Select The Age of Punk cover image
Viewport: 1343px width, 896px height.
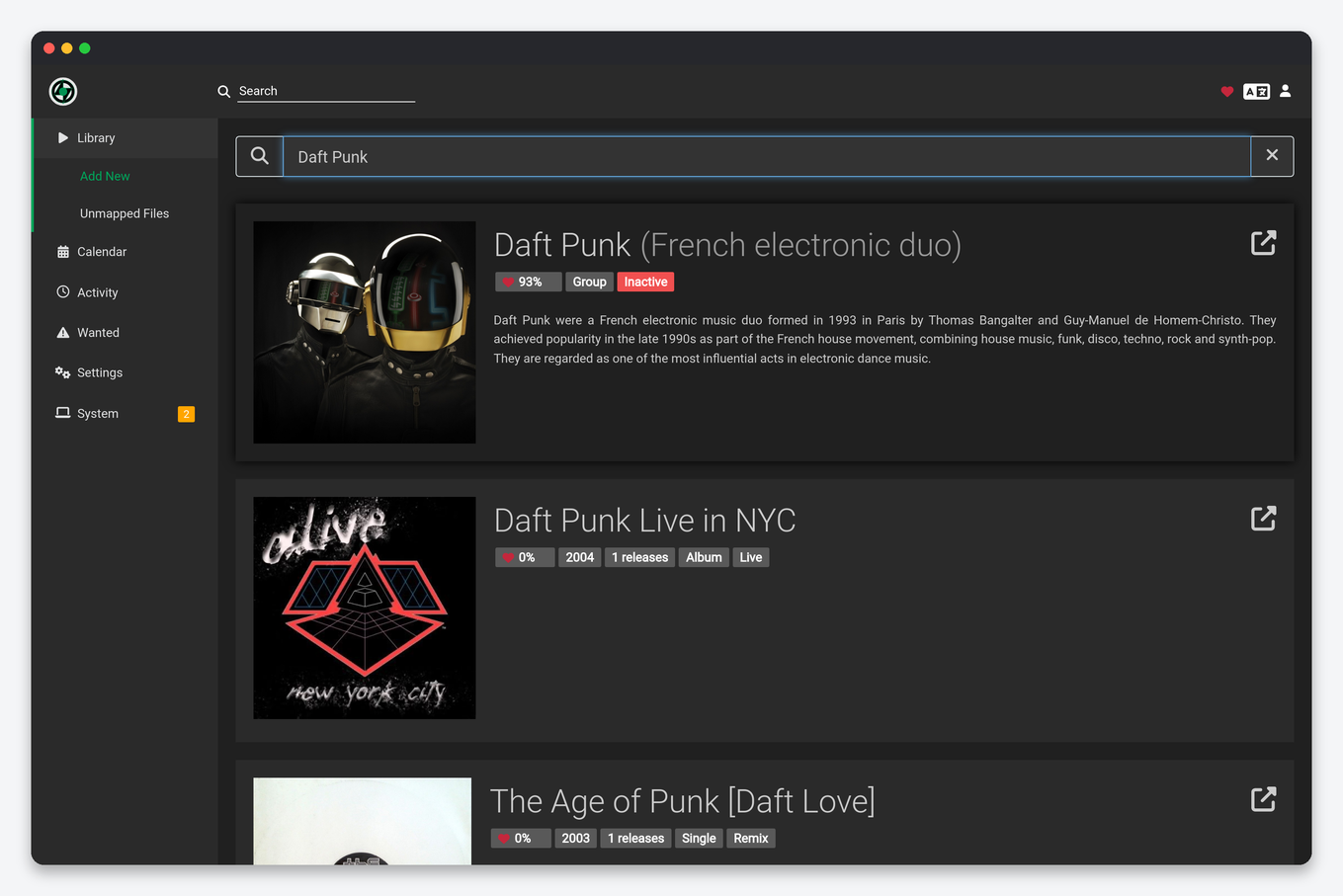363,821
